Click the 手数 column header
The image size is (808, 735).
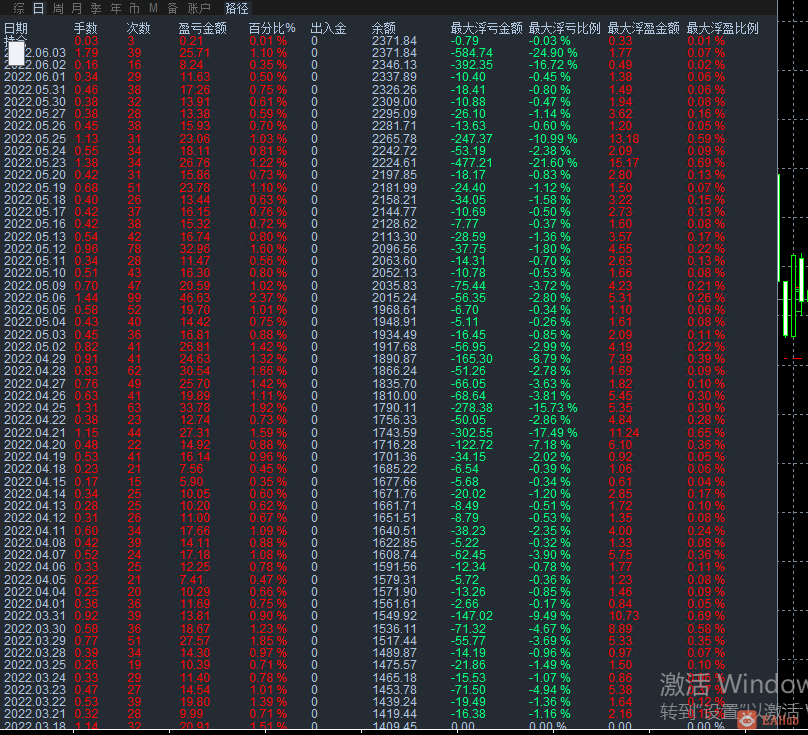86,28
